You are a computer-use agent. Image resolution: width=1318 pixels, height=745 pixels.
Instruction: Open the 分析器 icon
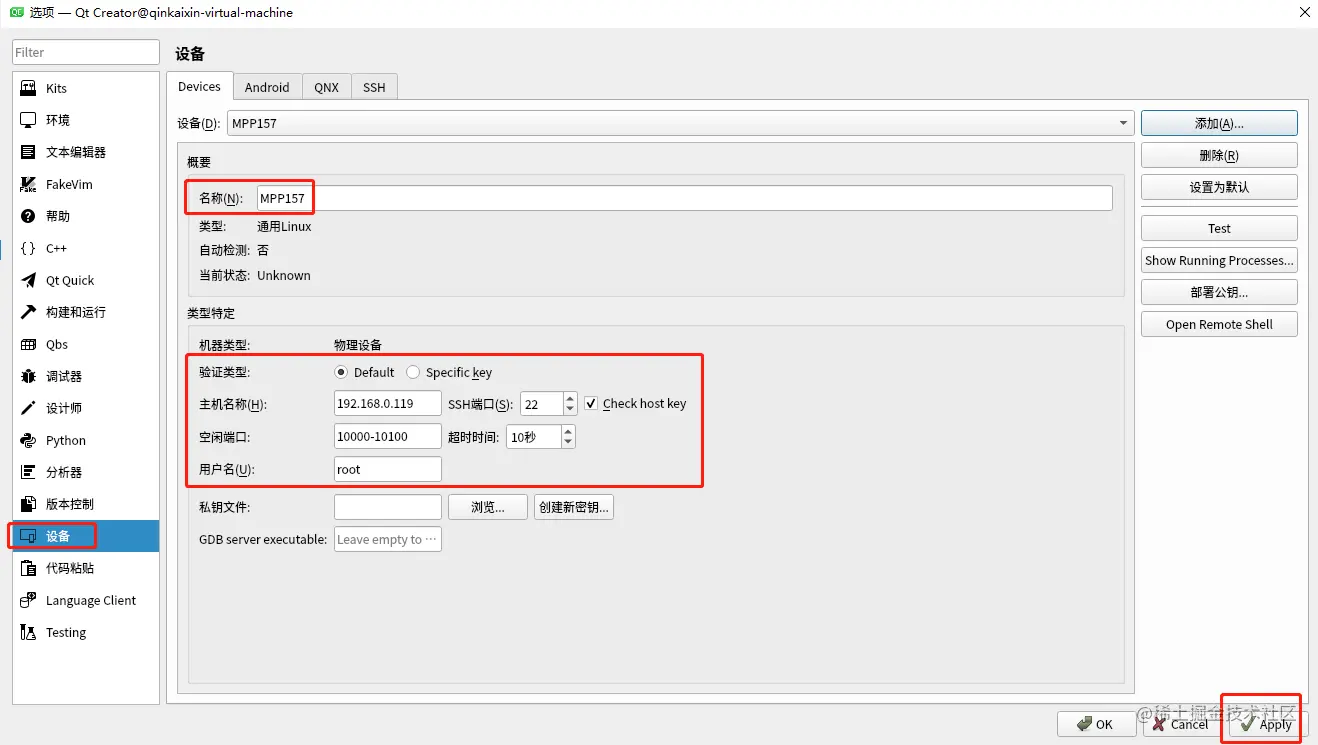coord(28,472)
